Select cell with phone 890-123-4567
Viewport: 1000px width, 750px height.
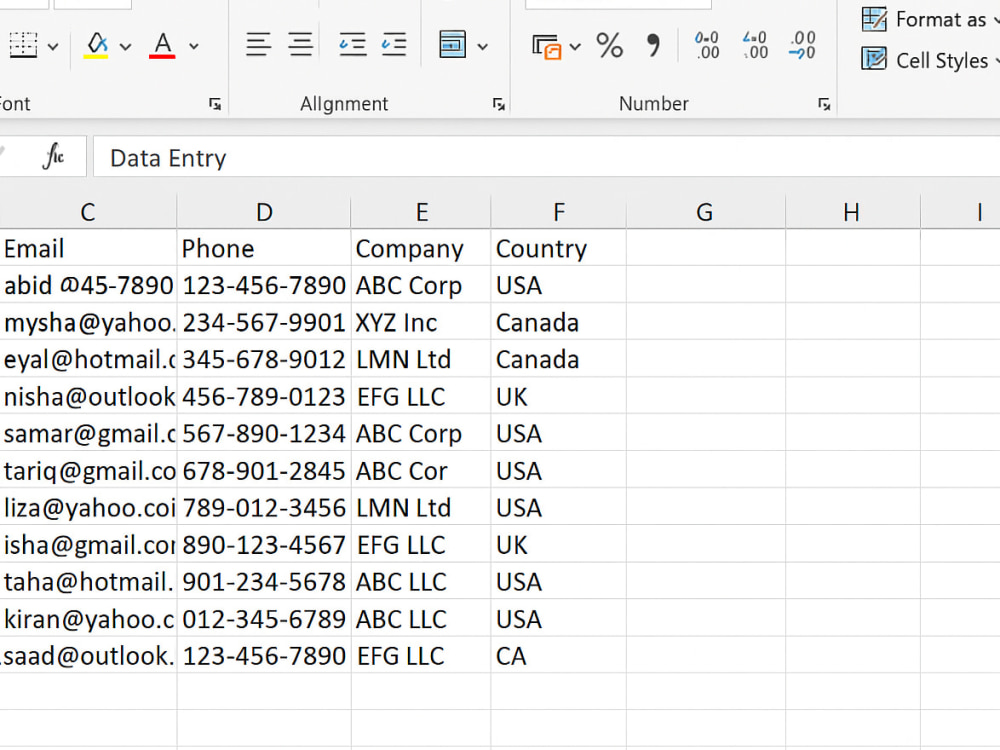tap(264, 545)
